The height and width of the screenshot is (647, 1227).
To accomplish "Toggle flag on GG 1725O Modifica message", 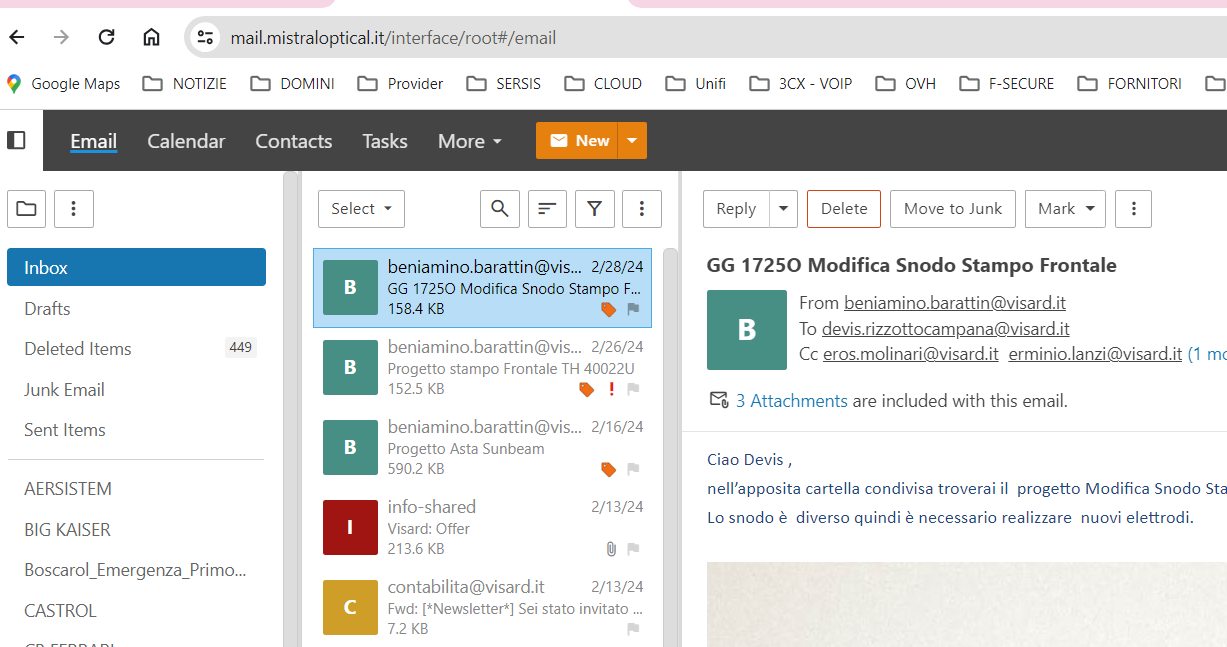I will point(633,310).
